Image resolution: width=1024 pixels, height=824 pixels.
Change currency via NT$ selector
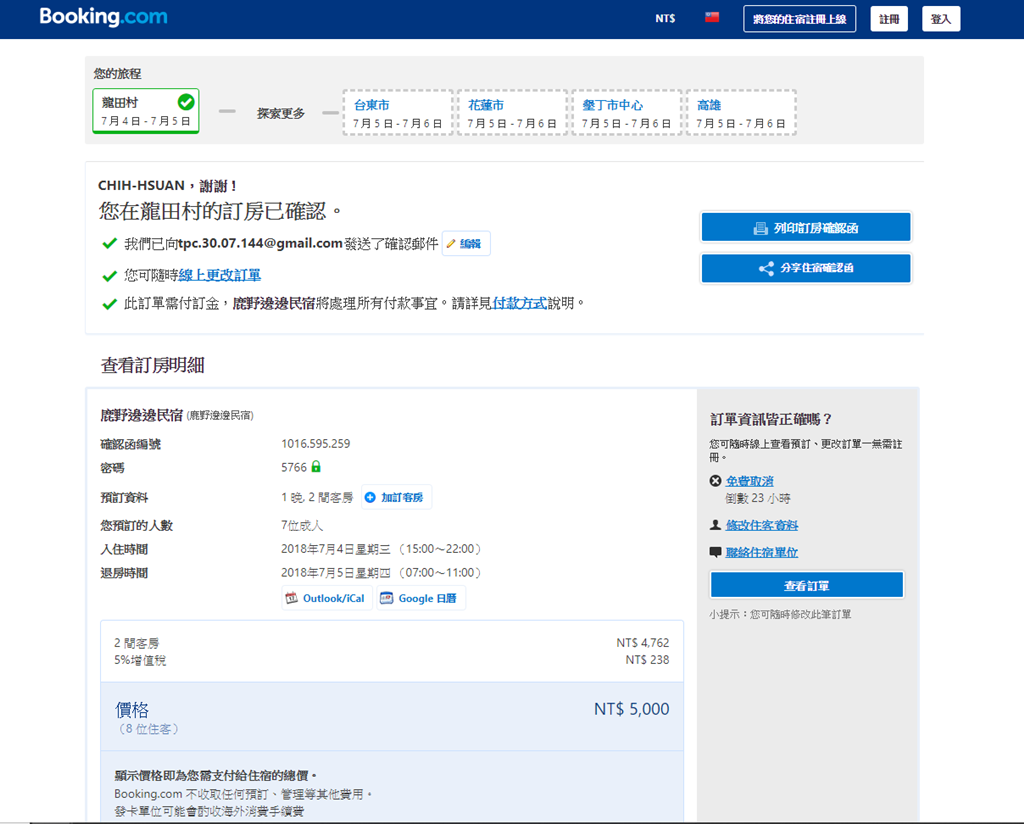[665, 18]
